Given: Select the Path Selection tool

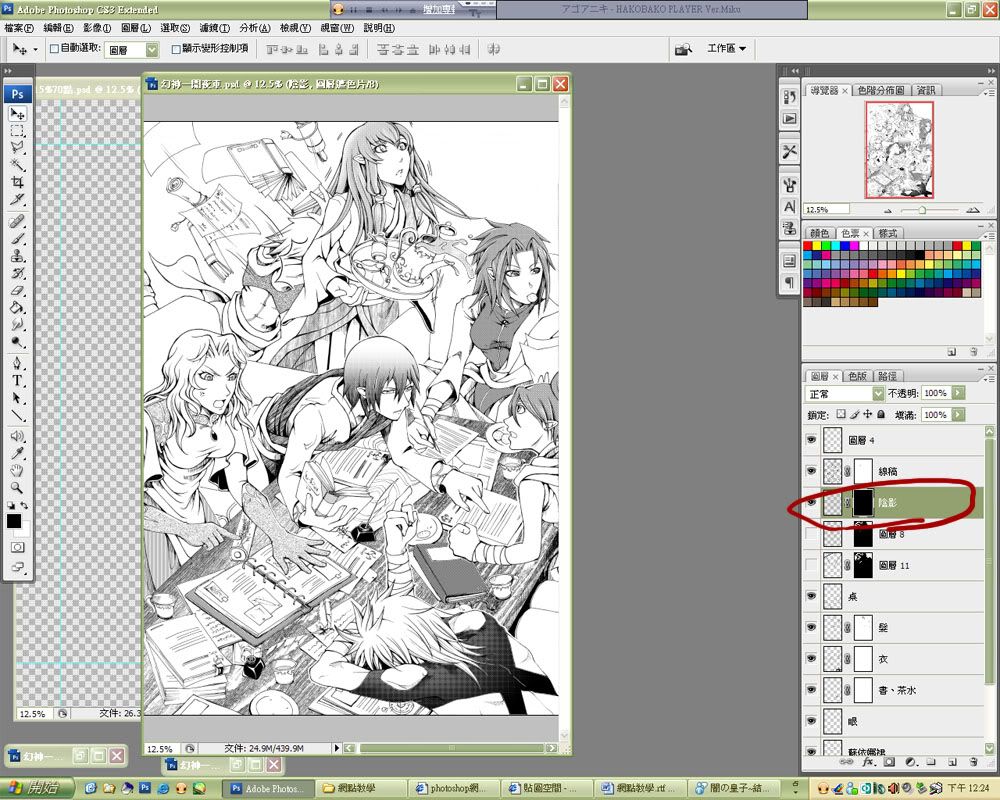Looking at the screenshot, I should 17,398.
